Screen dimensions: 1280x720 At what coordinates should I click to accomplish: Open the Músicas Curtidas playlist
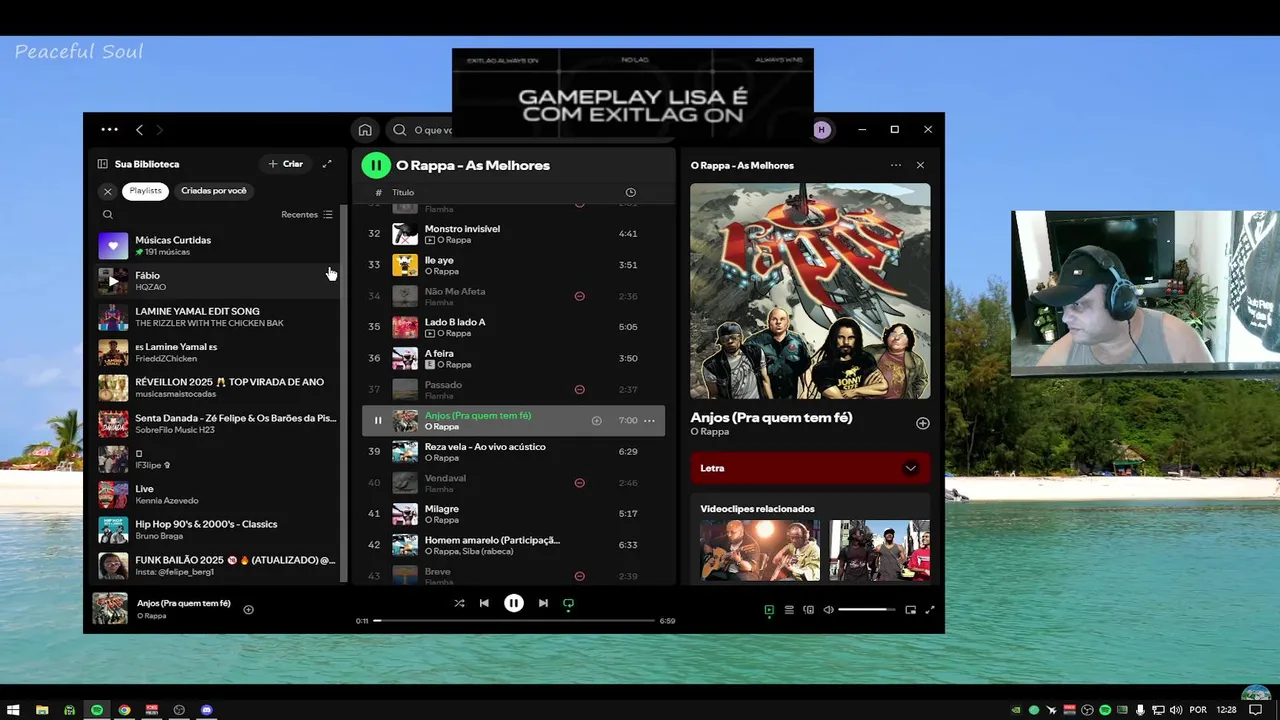tap(216, 245)
